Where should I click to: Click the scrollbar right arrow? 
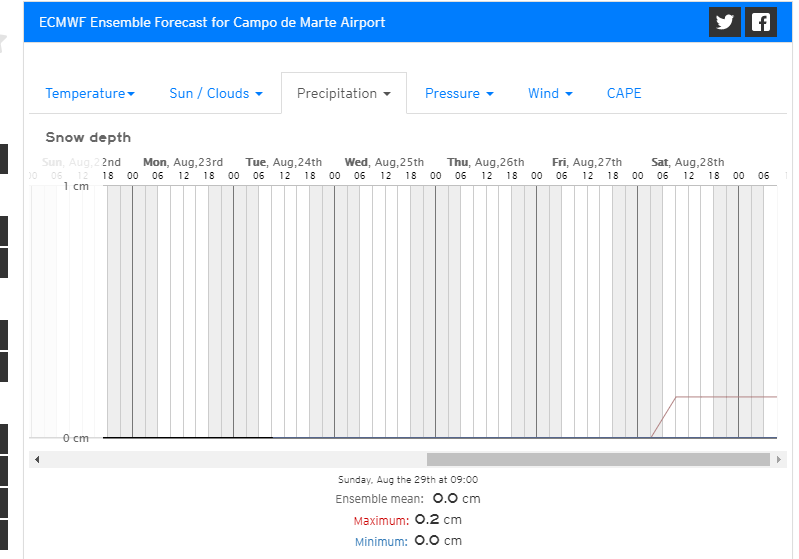coord(778,459)
